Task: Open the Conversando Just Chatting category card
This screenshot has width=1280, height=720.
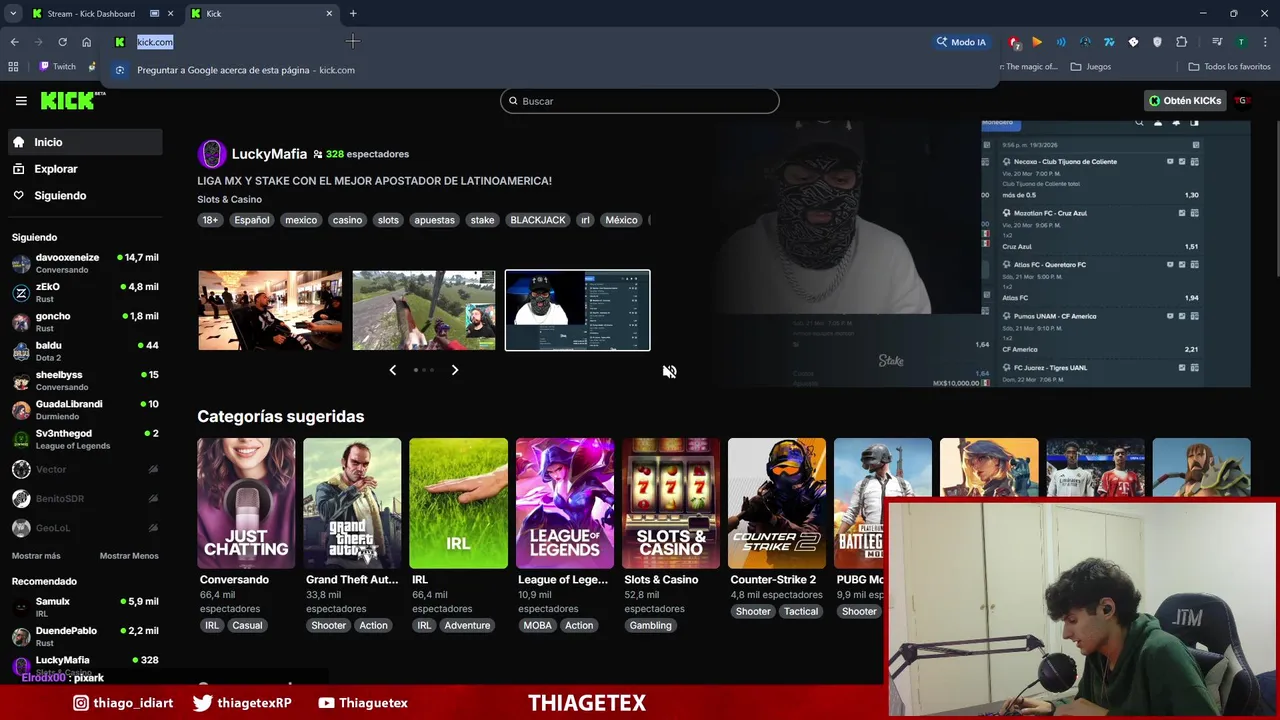Action: coord(246,503)
